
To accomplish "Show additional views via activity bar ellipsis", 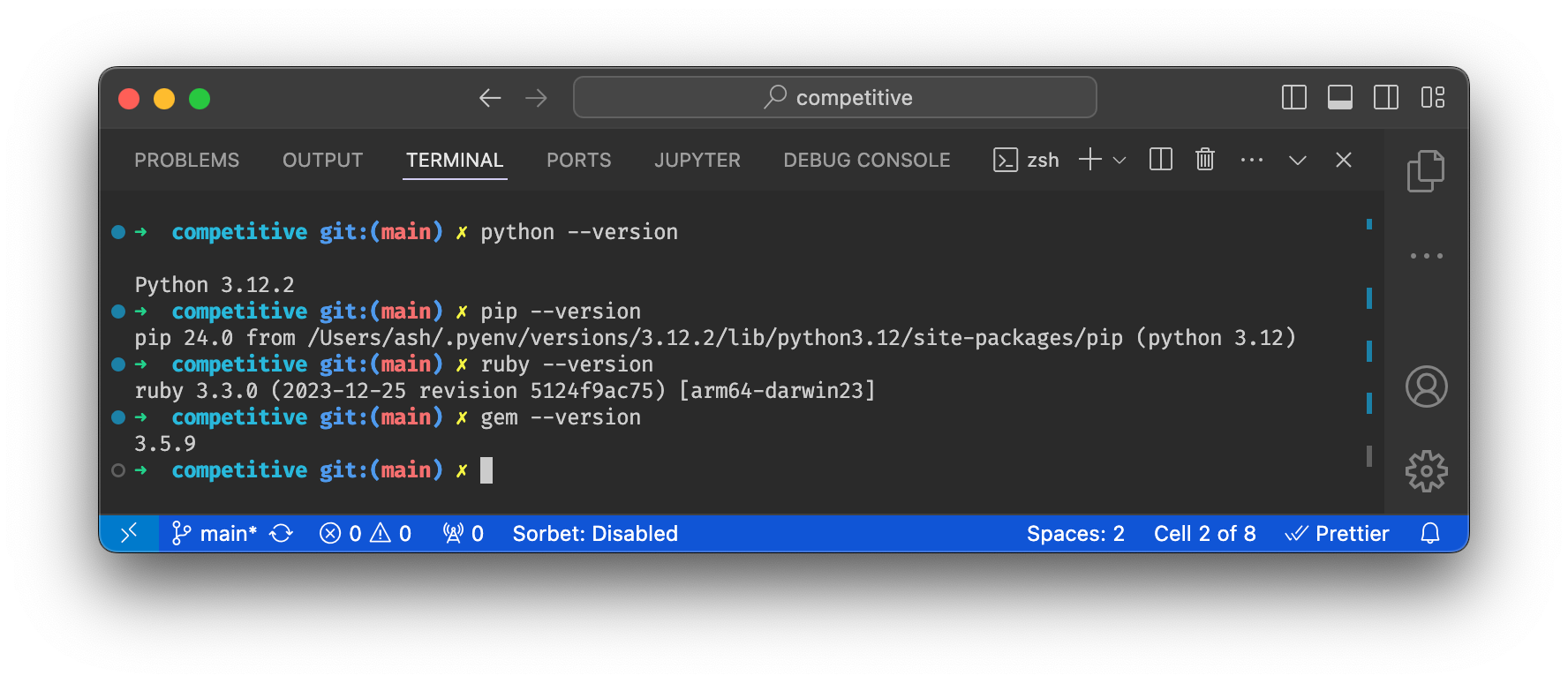I will tap(1427, 256).
